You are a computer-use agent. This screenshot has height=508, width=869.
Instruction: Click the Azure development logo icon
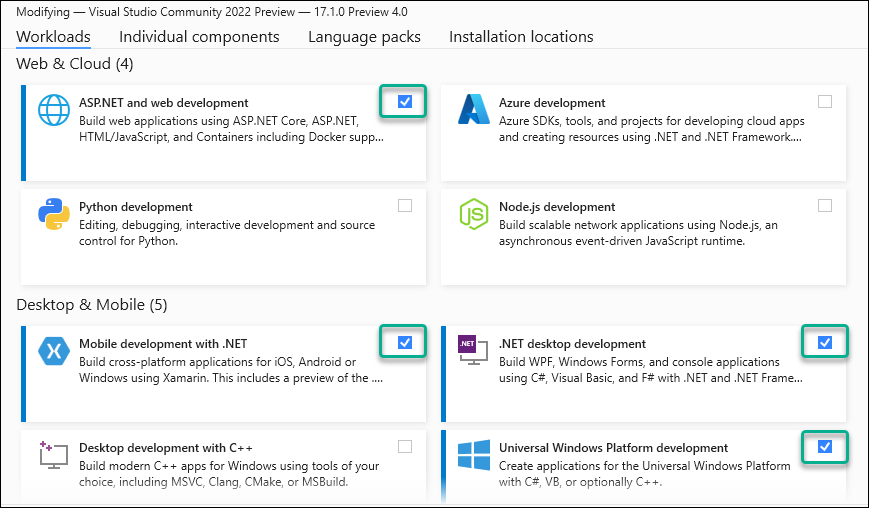[x=473, y=111]
